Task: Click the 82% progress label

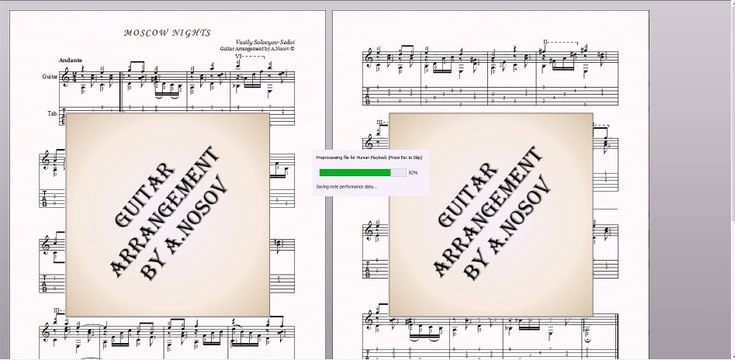Action: [413, 173]
